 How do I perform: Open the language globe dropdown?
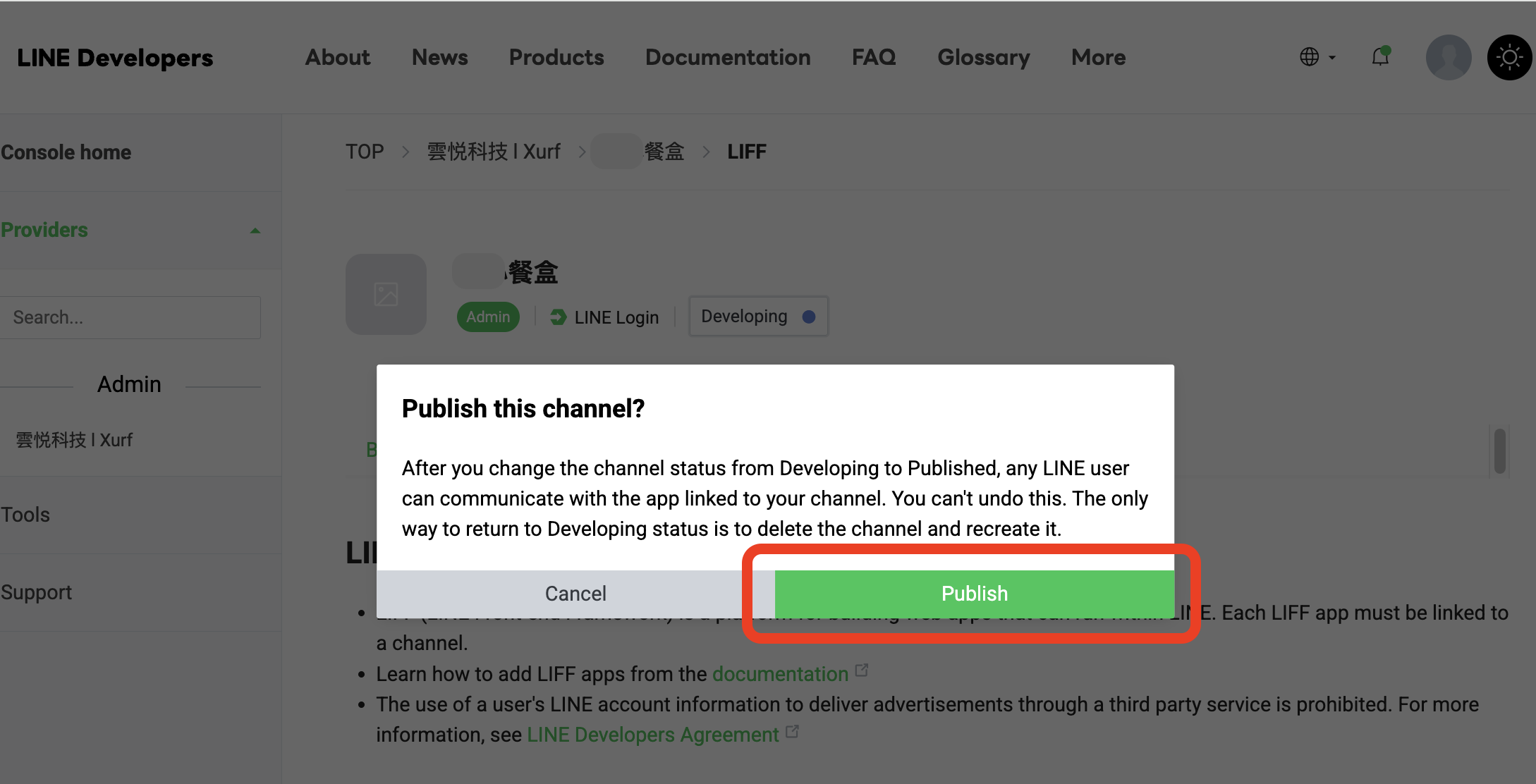click(x=1317, y=57)
